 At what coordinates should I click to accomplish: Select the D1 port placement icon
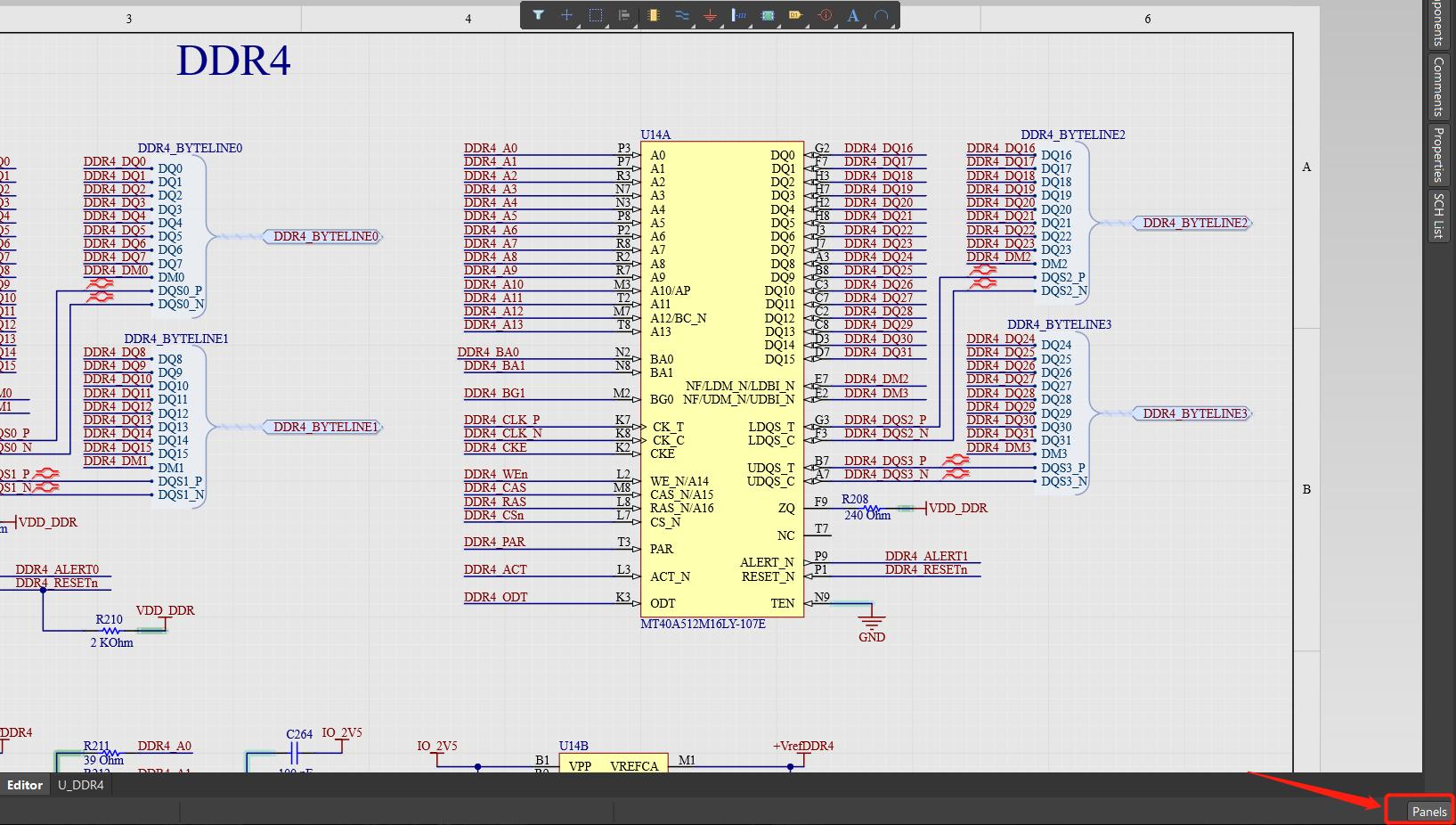[x=795, y=15]
